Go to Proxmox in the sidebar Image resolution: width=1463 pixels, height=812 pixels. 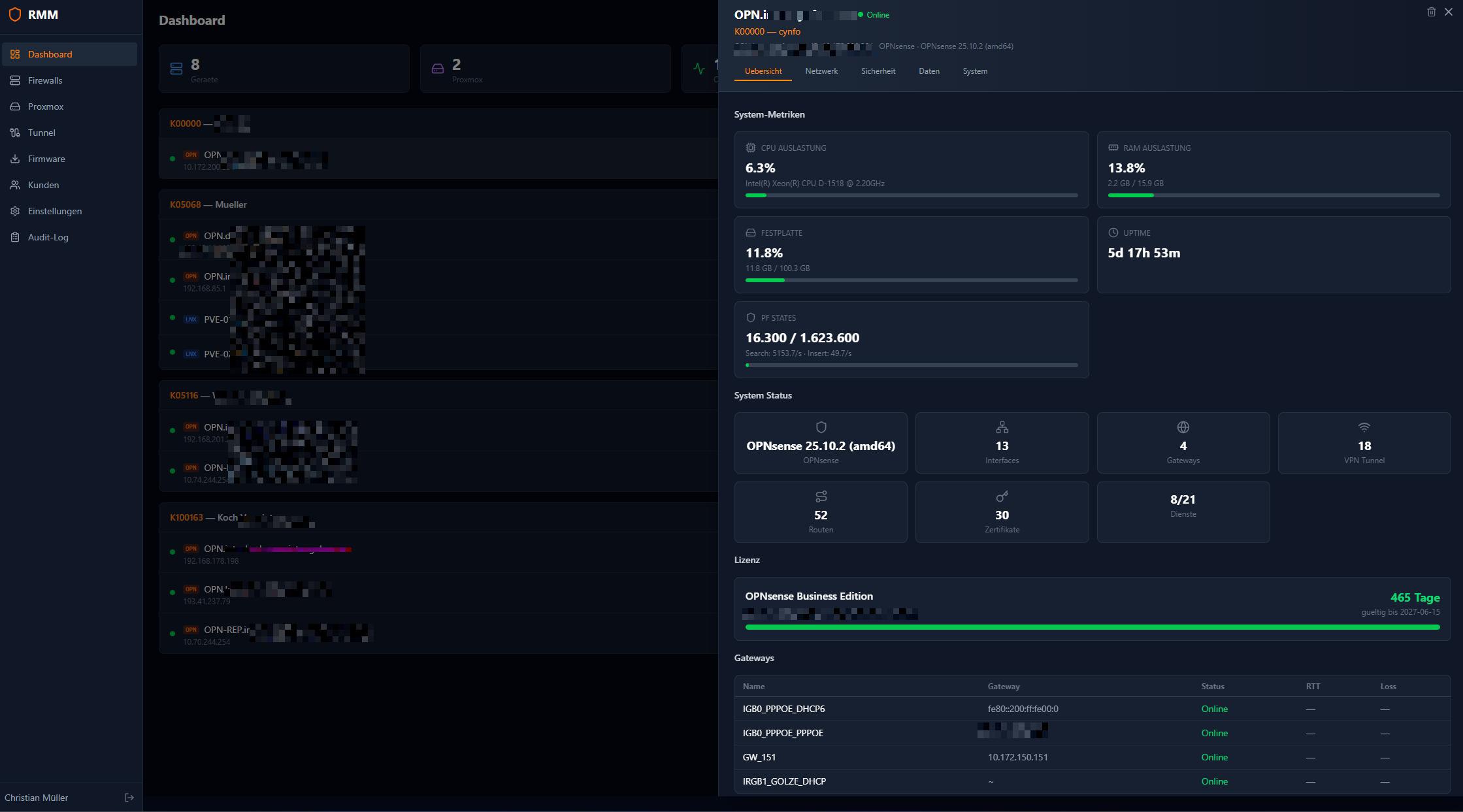click(x=69, y=106)
